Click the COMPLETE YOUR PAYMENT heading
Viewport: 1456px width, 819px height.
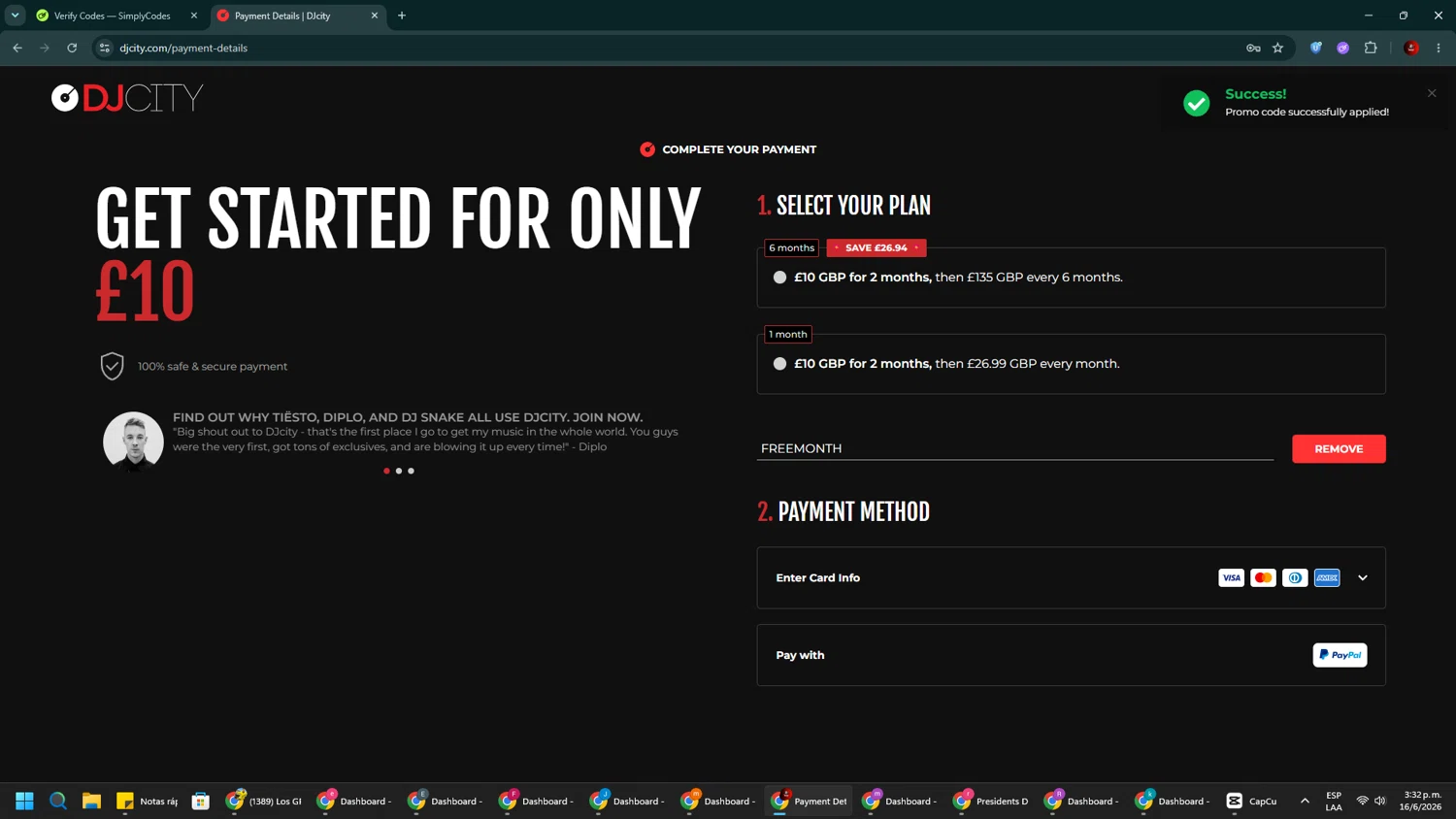739,149
